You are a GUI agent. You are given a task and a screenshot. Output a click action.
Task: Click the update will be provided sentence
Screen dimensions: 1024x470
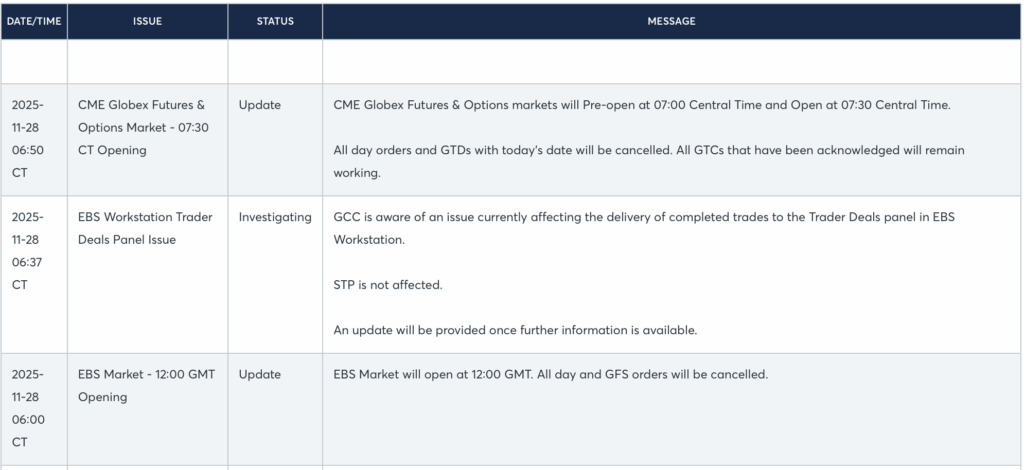click(x=514, y=330)
